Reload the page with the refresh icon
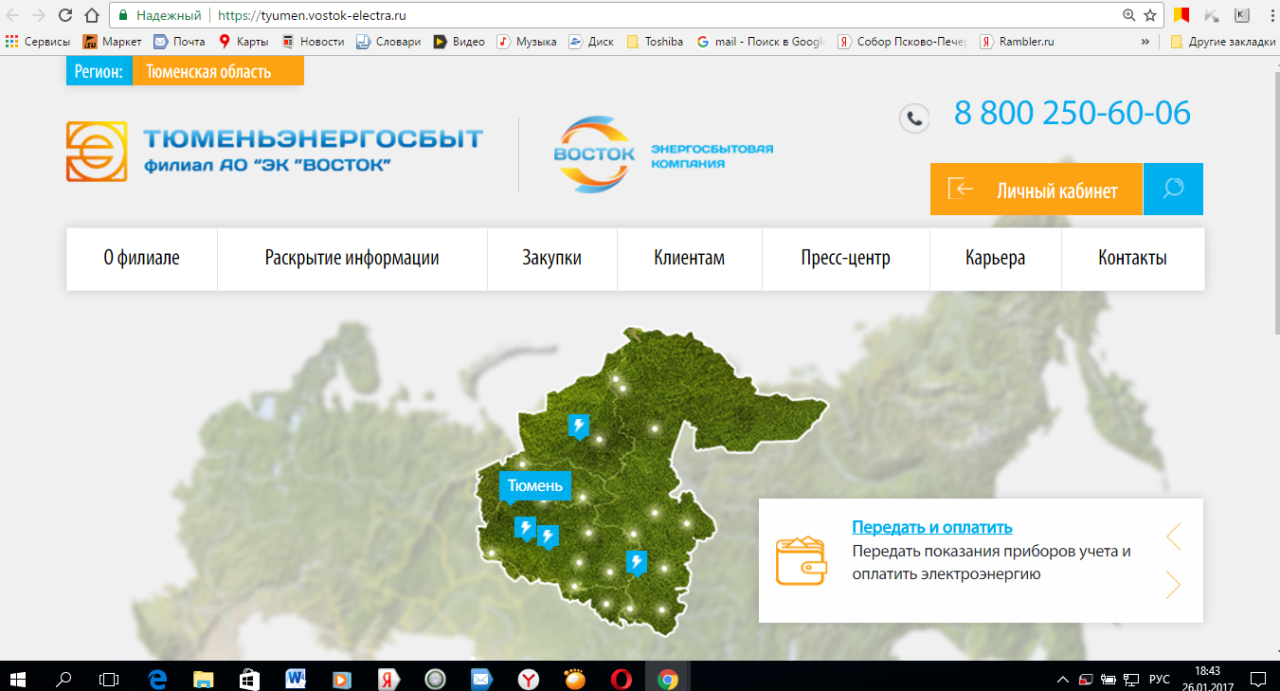1280x691 pixels. tap(65, 15)
